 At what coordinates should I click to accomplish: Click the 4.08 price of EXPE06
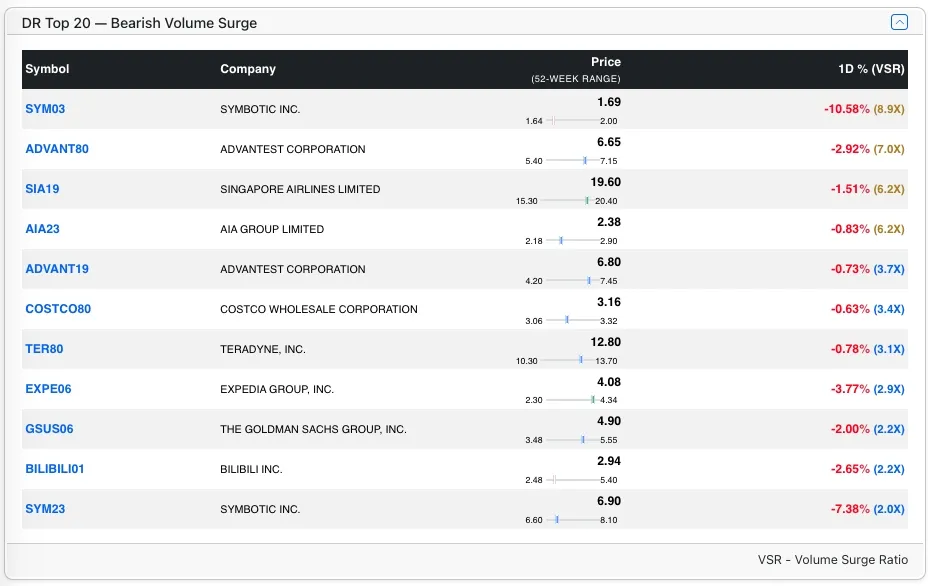609,382
